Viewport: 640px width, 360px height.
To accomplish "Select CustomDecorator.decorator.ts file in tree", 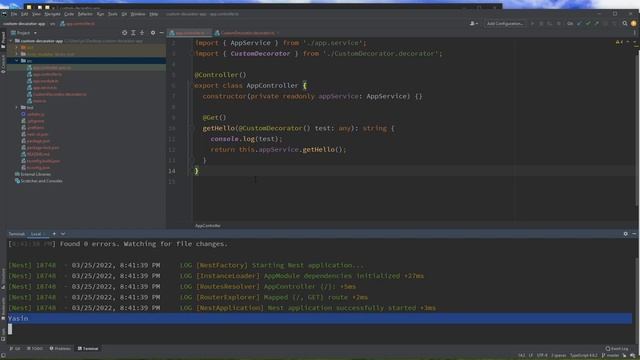I will click(x=60, y=94).
